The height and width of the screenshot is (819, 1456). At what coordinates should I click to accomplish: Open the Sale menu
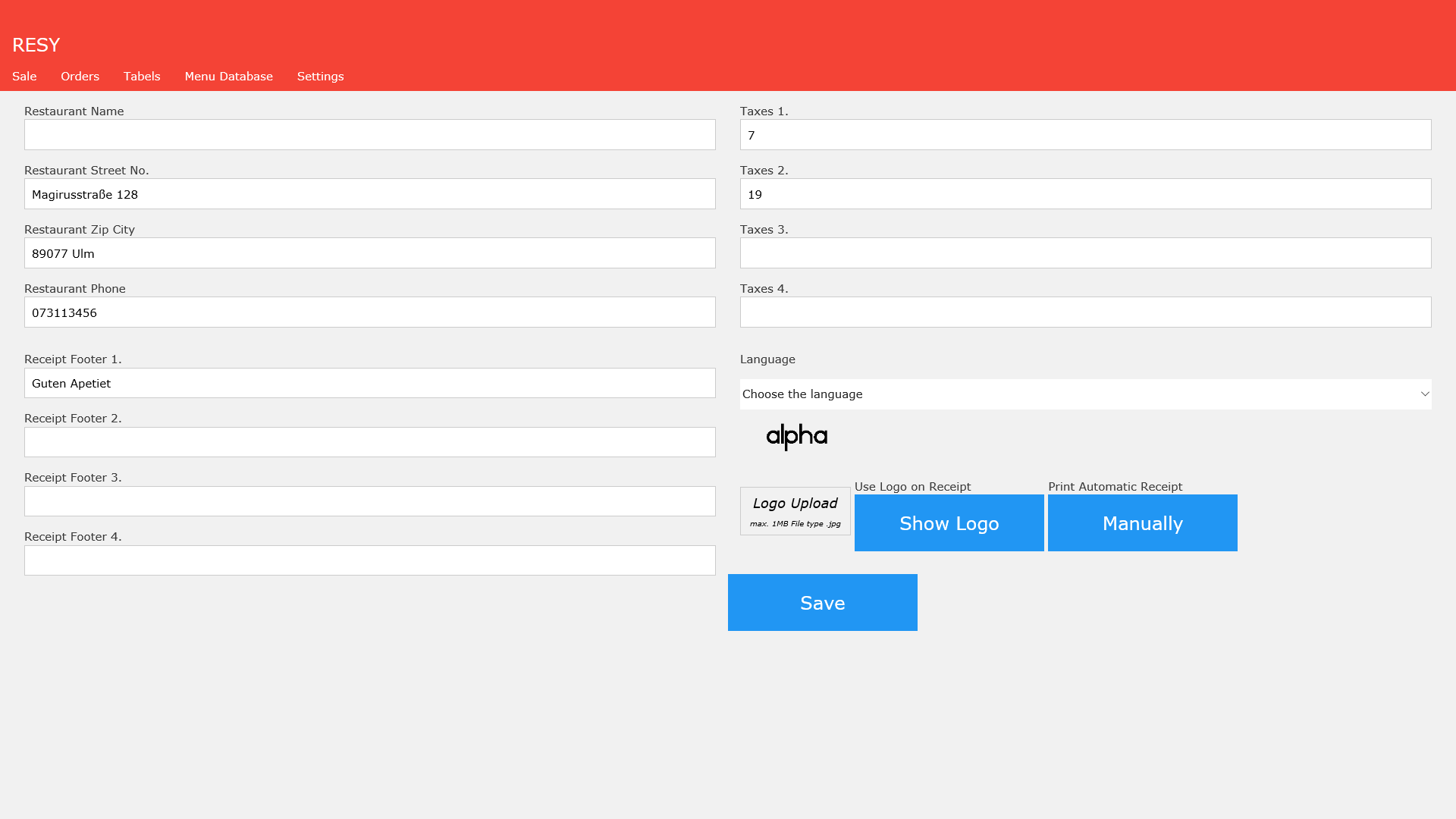24,77
